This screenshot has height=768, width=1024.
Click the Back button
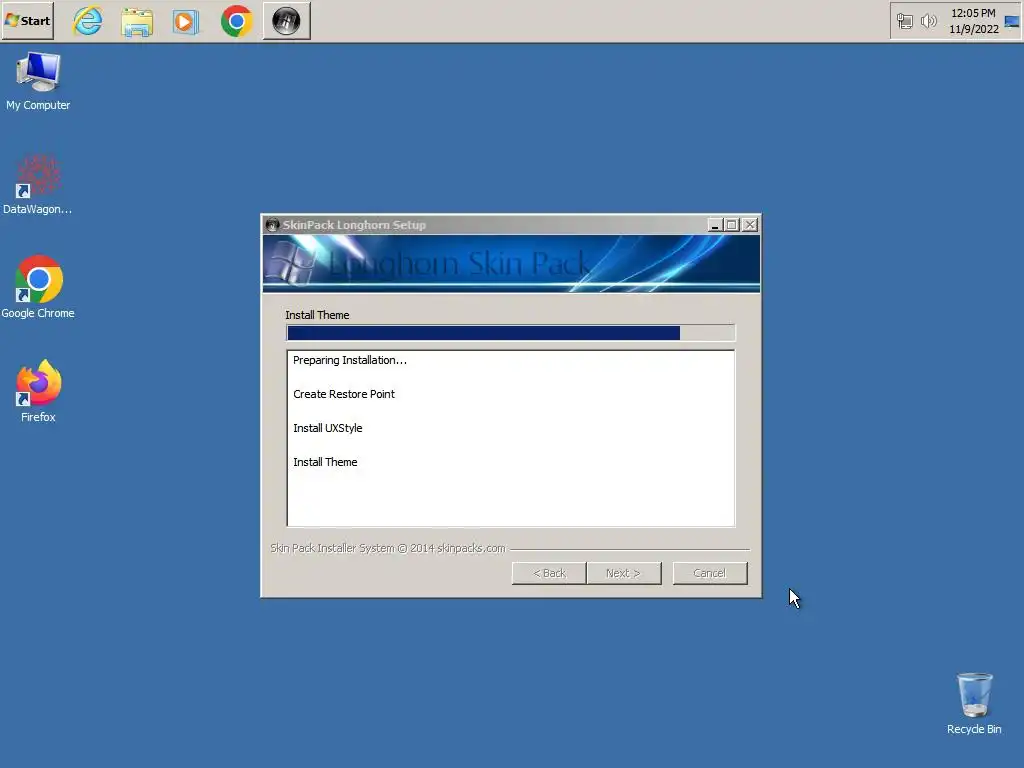(549, 573)
